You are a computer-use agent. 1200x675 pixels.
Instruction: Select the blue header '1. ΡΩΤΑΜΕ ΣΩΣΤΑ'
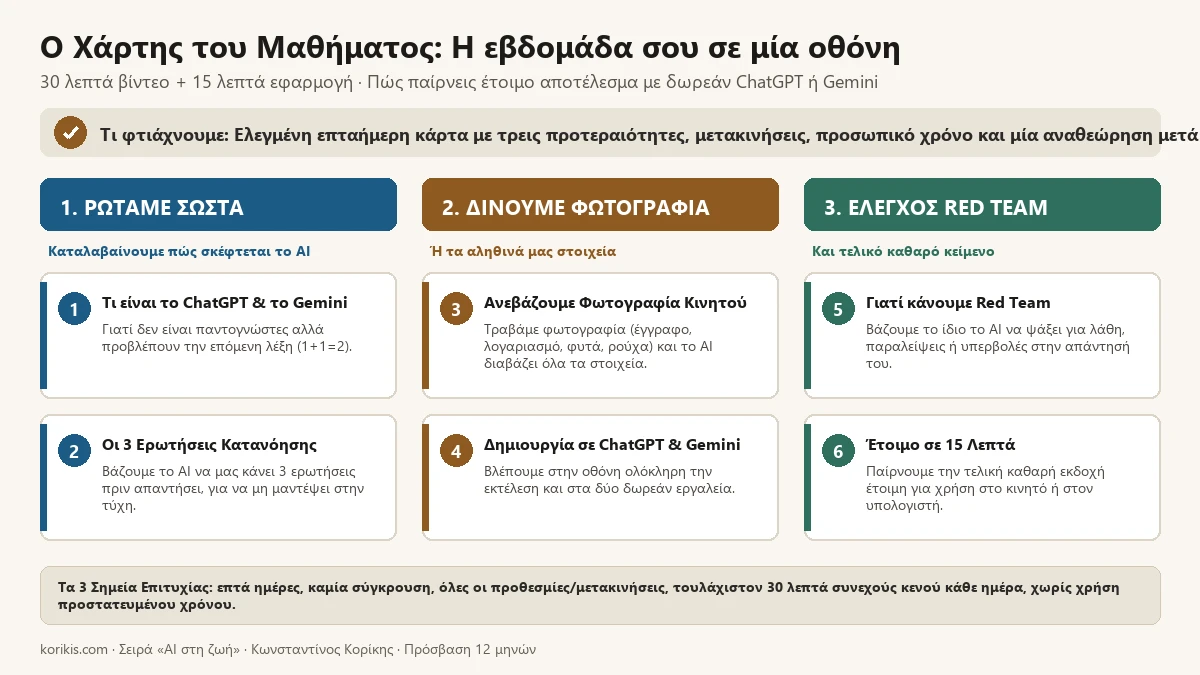[x=218, y=205]
